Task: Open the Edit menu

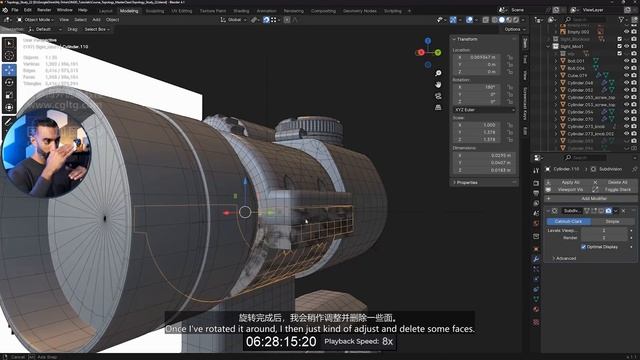Action: point(28,10)
